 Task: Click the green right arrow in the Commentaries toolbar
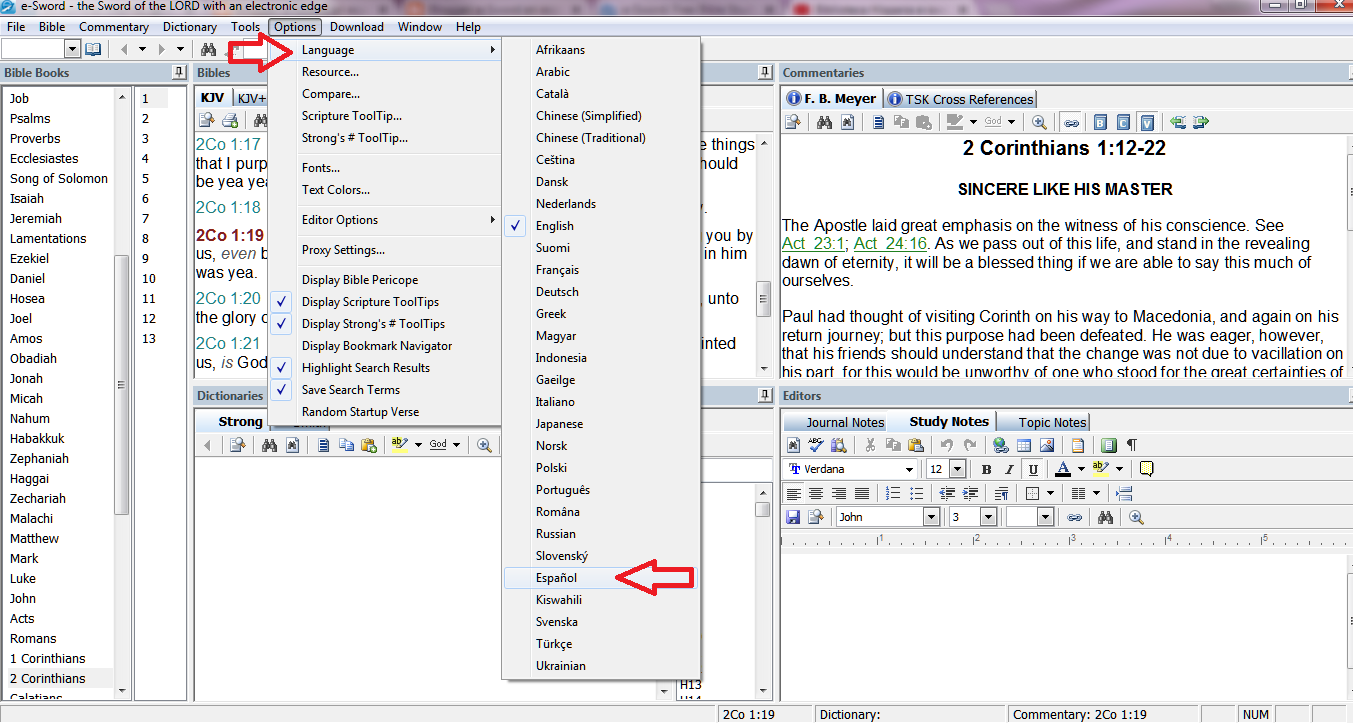[1201, 122]
